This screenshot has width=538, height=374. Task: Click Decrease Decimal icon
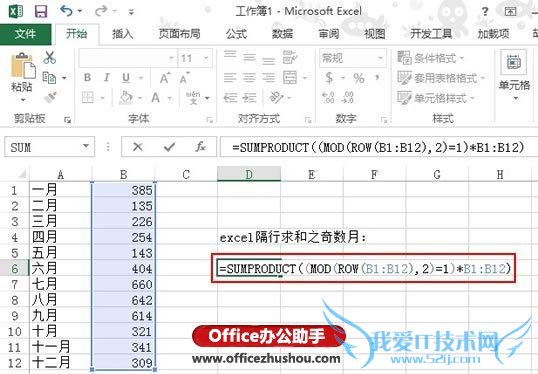[347, 98]
